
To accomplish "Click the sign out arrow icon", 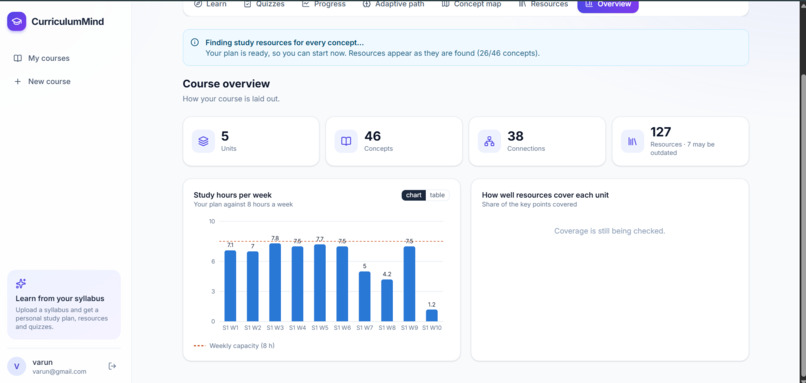I will (113, 366).
